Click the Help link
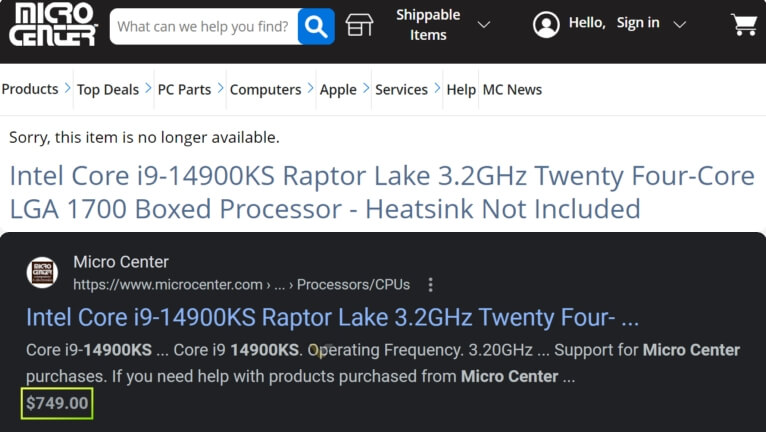 [461, 90]
